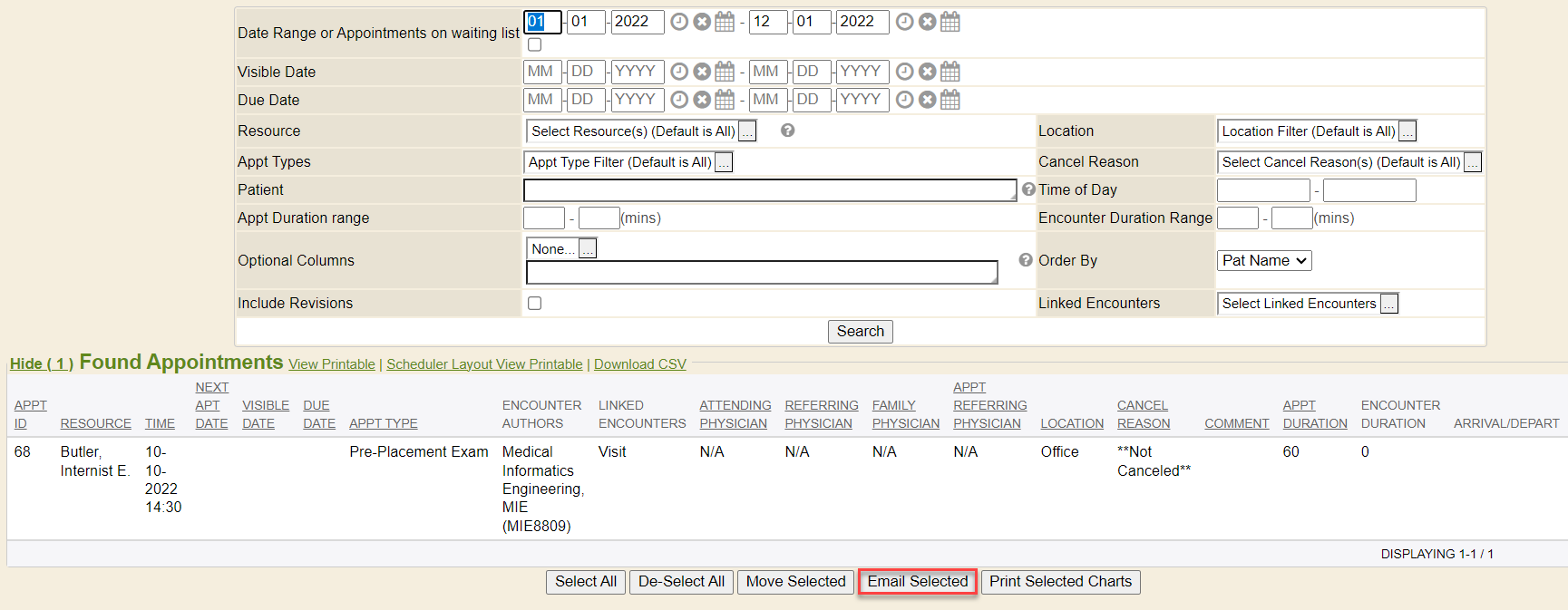Image resolution: width=1568 pixels, height=610 pixels.
Task: Check the Include Revisions checkbox
Action: click(535, 304)
